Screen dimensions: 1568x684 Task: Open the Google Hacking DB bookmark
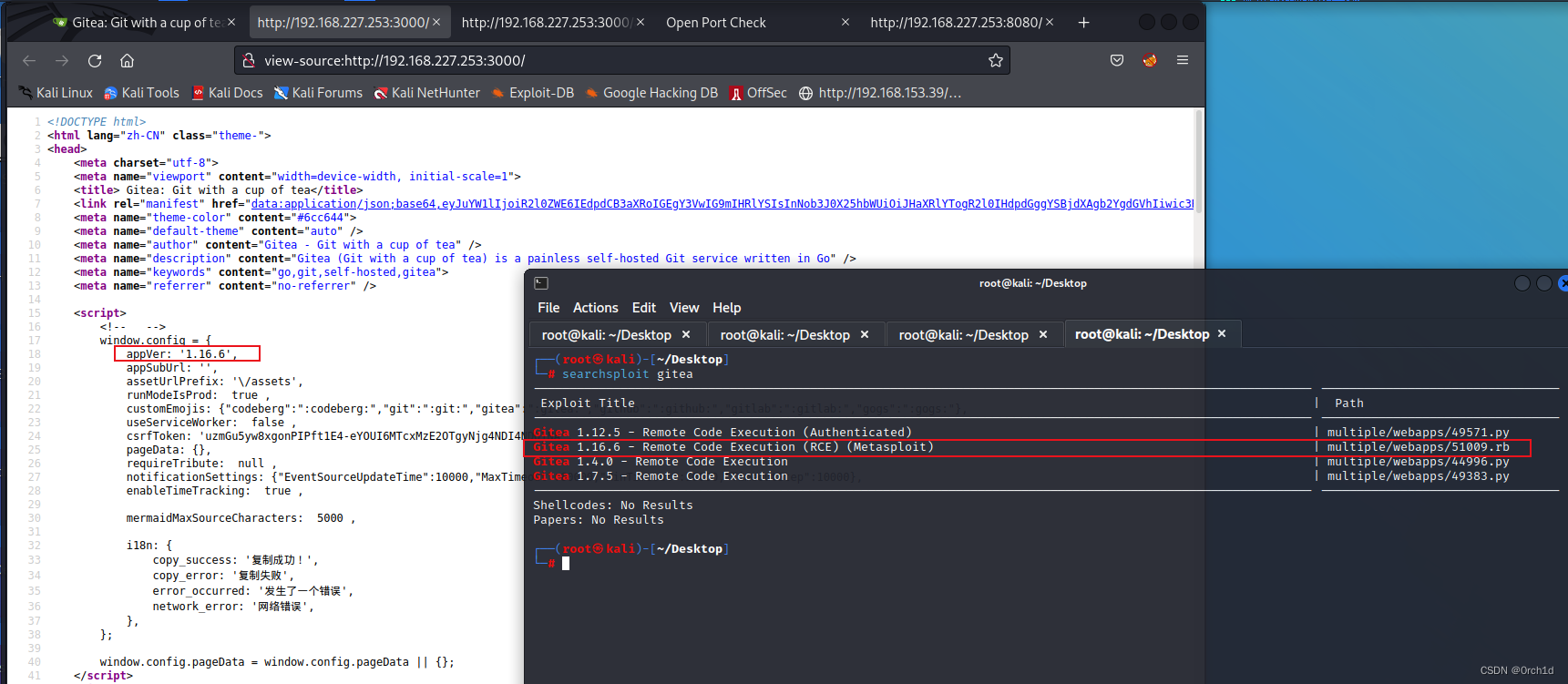pyautogui.click(x=651, y=93)
